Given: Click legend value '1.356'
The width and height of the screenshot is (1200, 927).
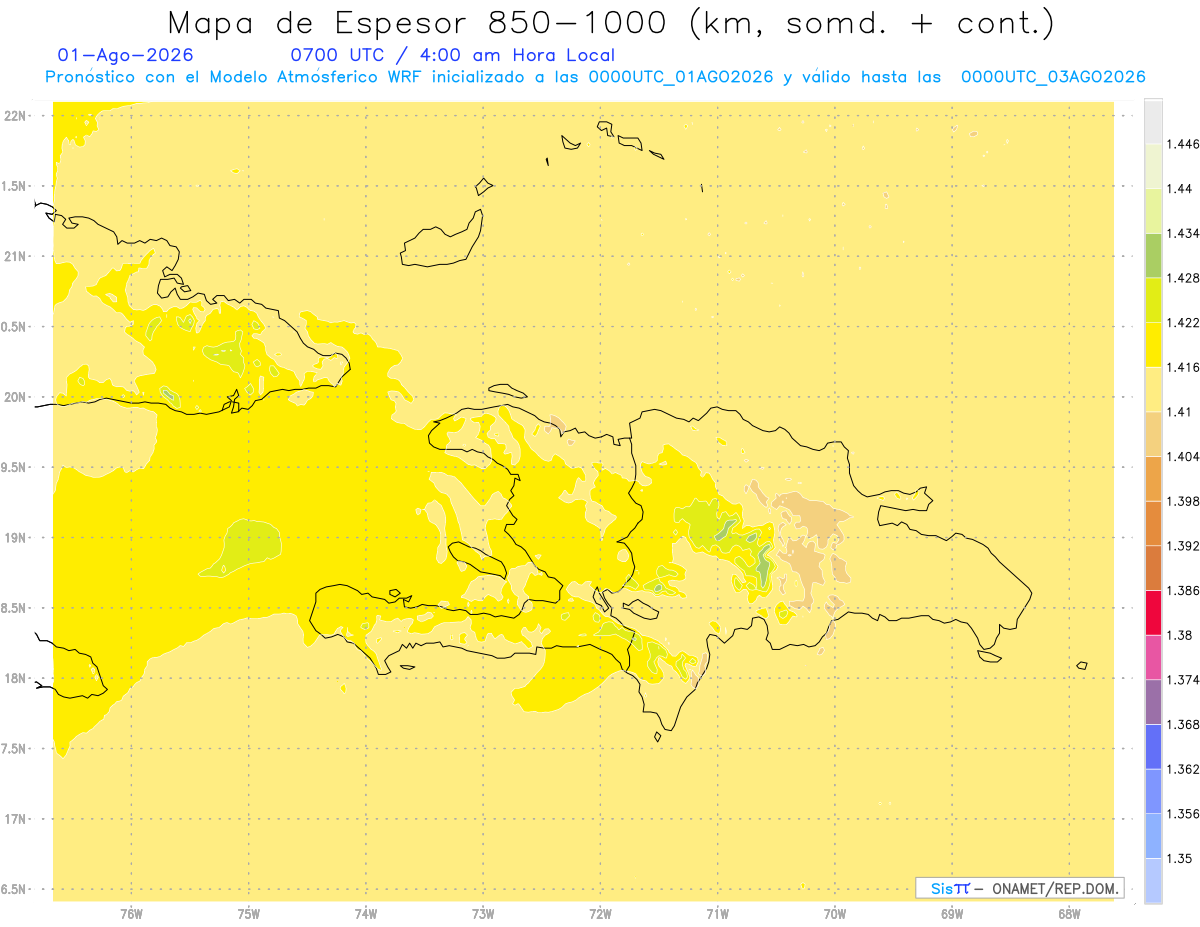Looking at the screenshot, I should coord(1182,814).
